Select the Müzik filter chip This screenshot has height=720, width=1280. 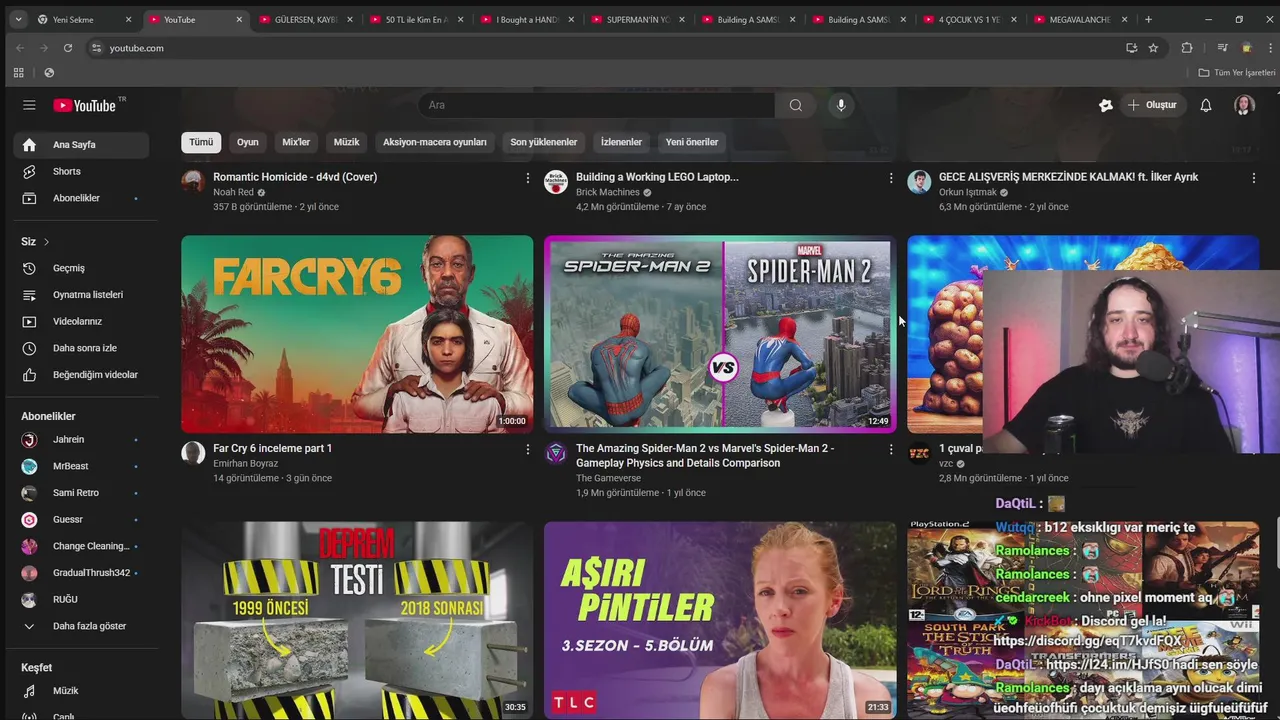346,142
